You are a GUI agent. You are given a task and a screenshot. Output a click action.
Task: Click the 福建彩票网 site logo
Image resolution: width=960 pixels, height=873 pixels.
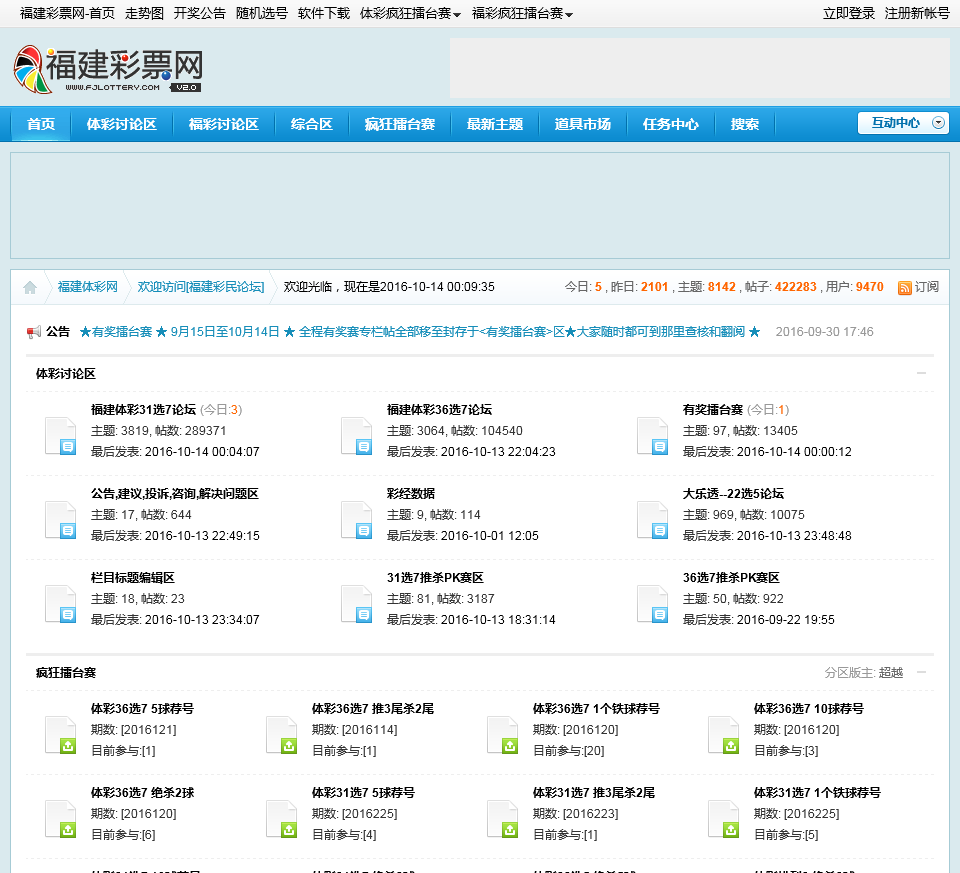click(x=109, y=70)
